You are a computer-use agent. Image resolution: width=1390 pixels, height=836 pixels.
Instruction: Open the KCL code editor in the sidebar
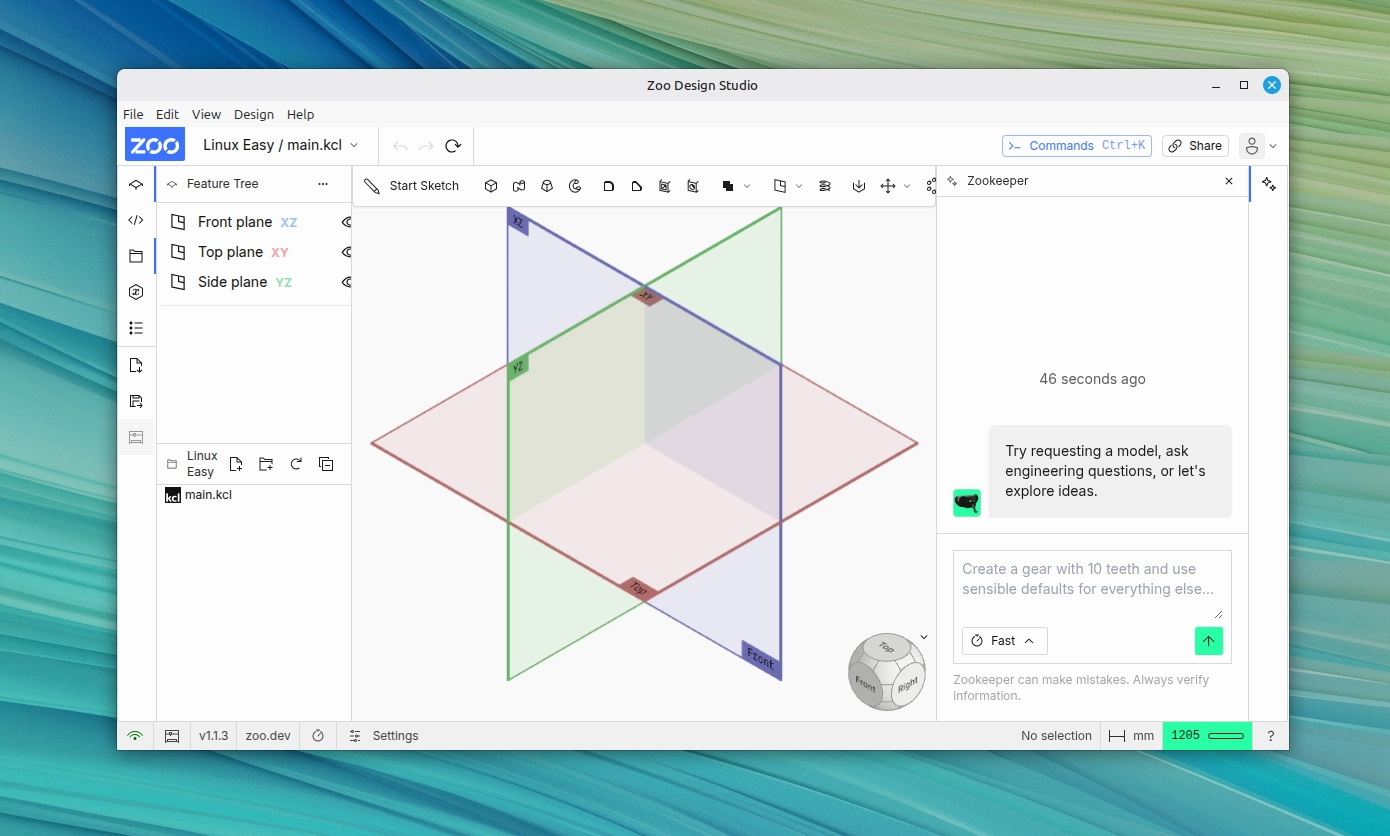pos(137,220)
